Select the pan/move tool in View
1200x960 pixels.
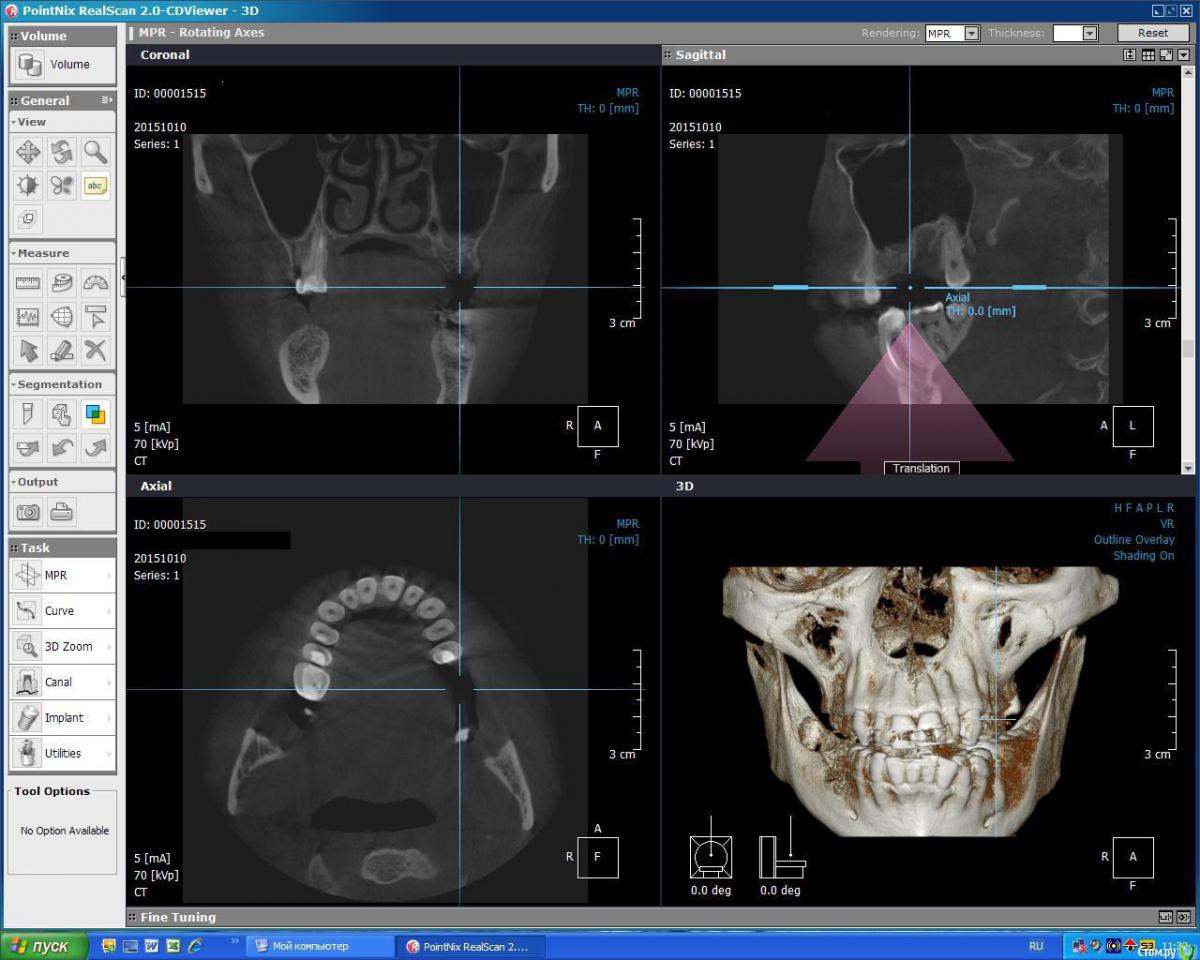click(28, 152)
